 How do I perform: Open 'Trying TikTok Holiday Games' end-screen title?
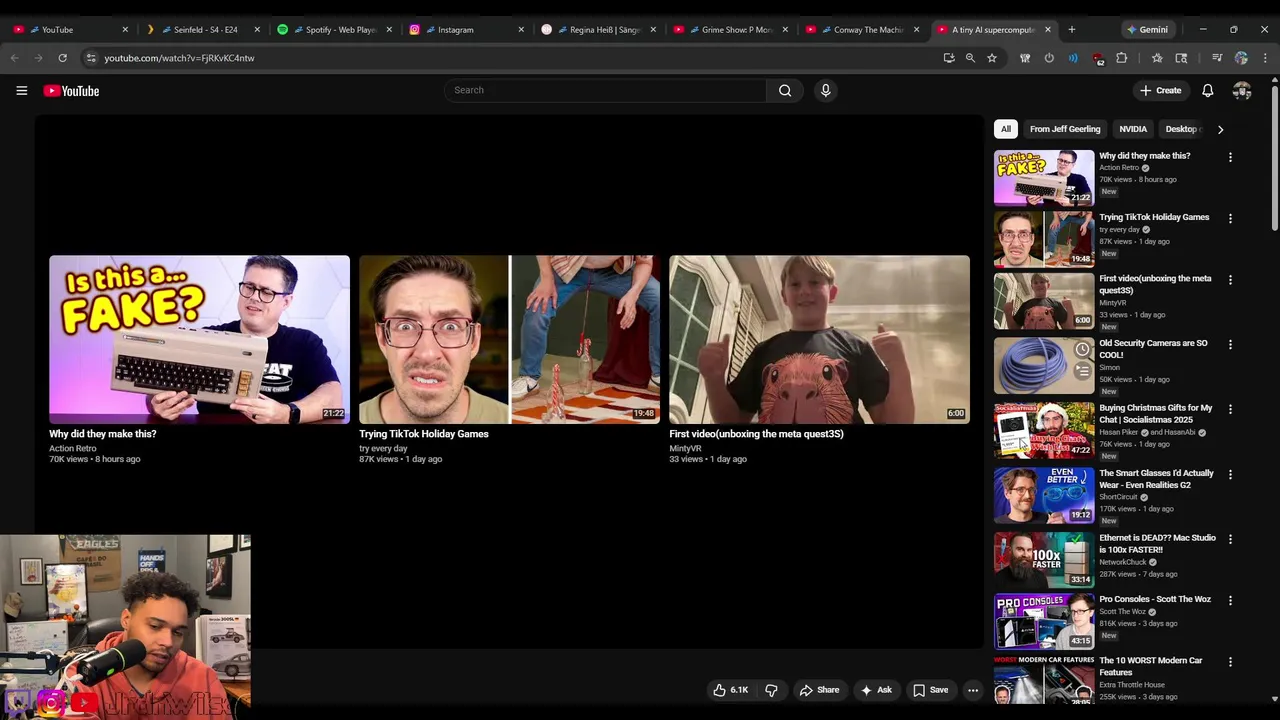(x=424, y=434)
